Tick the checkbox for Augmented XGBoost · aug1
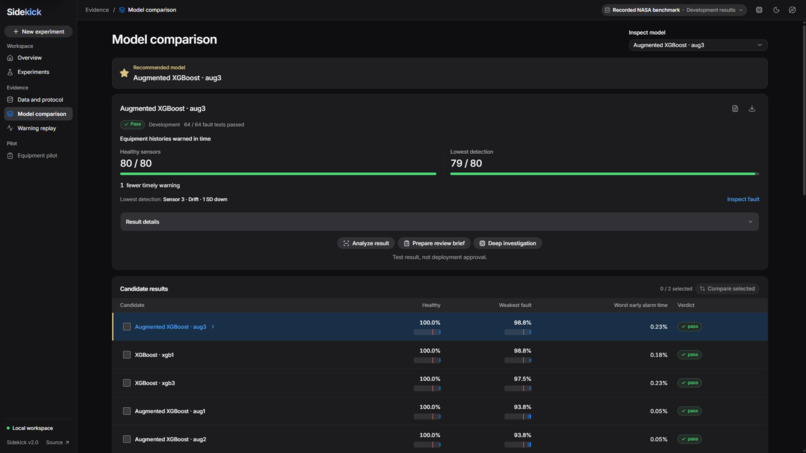Screen dimensions: 806x453 point(126,411)
